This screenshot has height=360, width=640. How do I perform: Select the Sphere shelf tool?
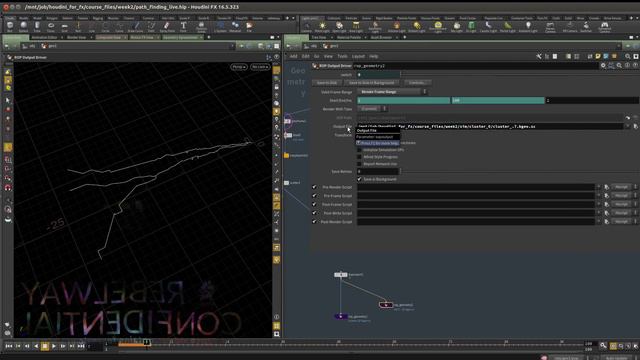point(23,27)
